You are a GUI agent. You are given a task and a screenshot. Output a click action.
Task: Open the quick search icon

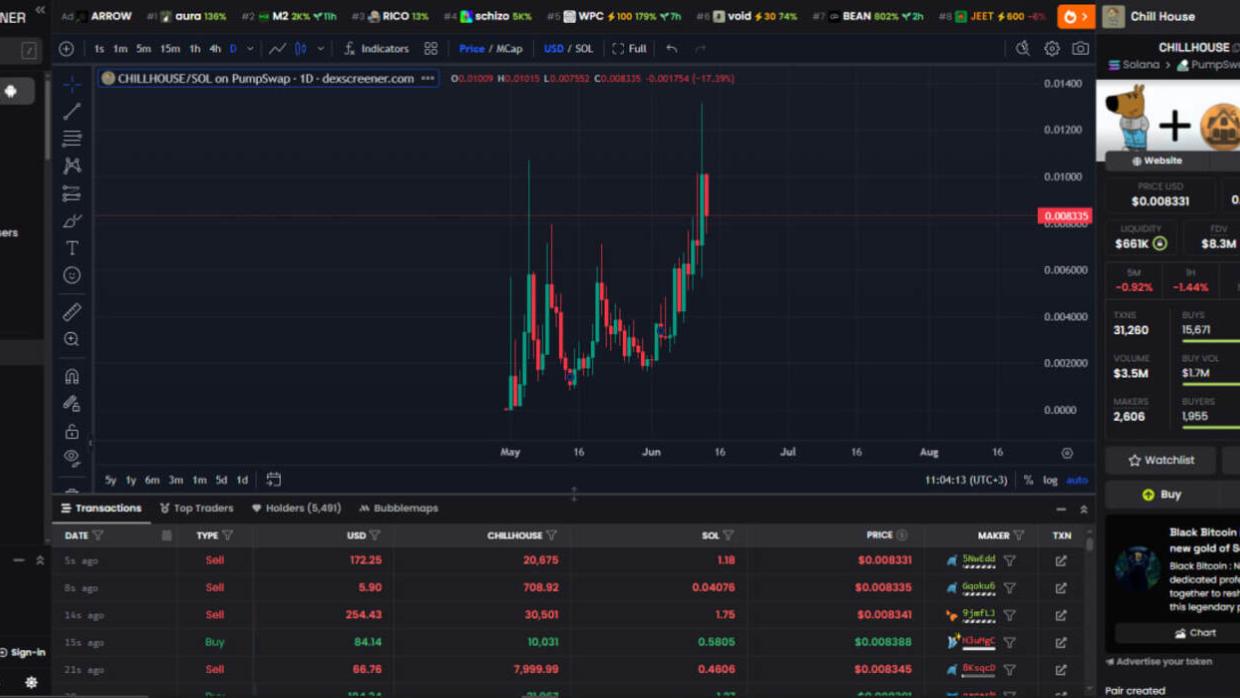coord(1022,48)
